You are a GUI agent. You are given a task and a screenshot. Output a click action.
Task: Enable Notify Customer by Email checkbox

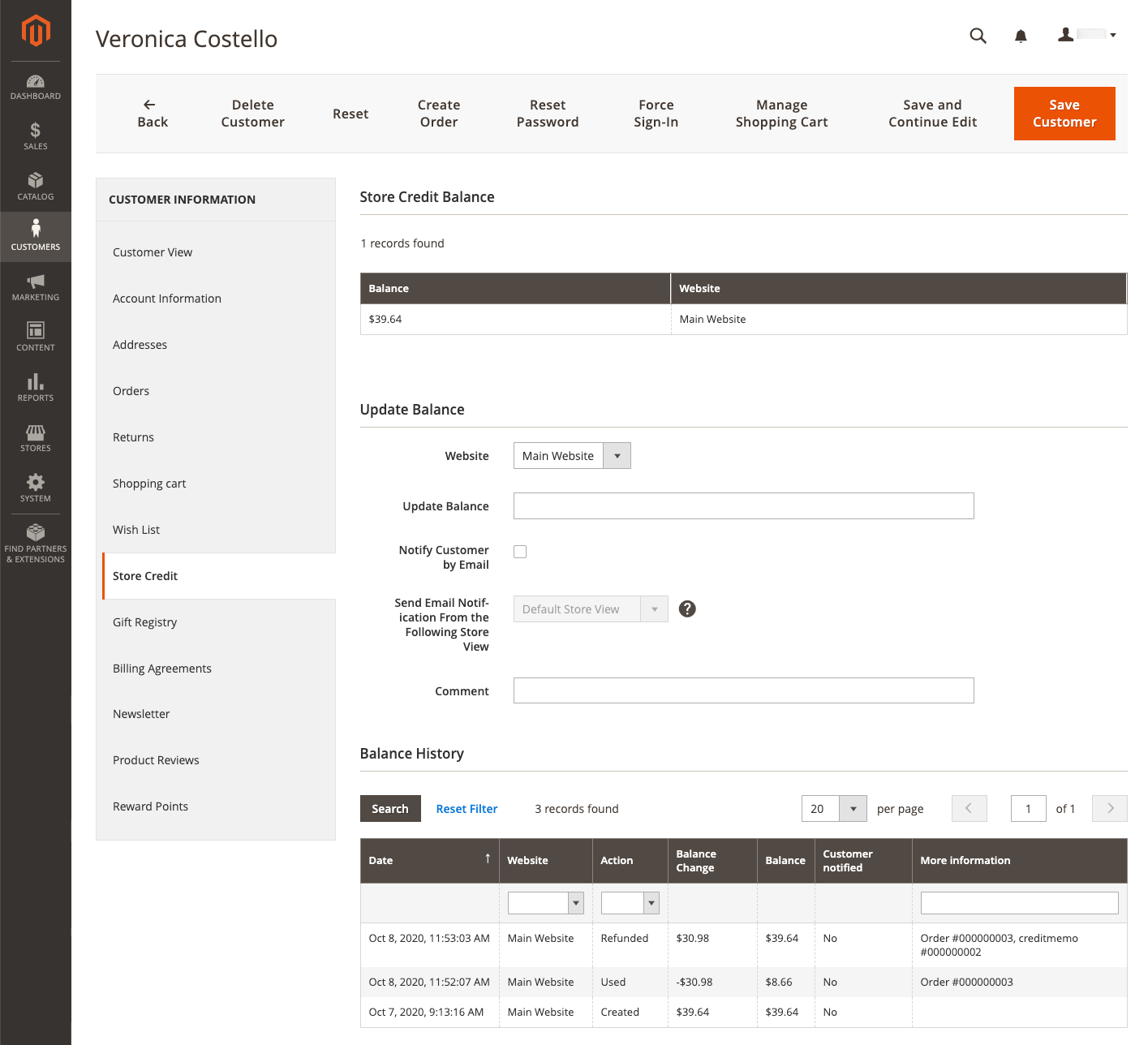coord(520,552)
